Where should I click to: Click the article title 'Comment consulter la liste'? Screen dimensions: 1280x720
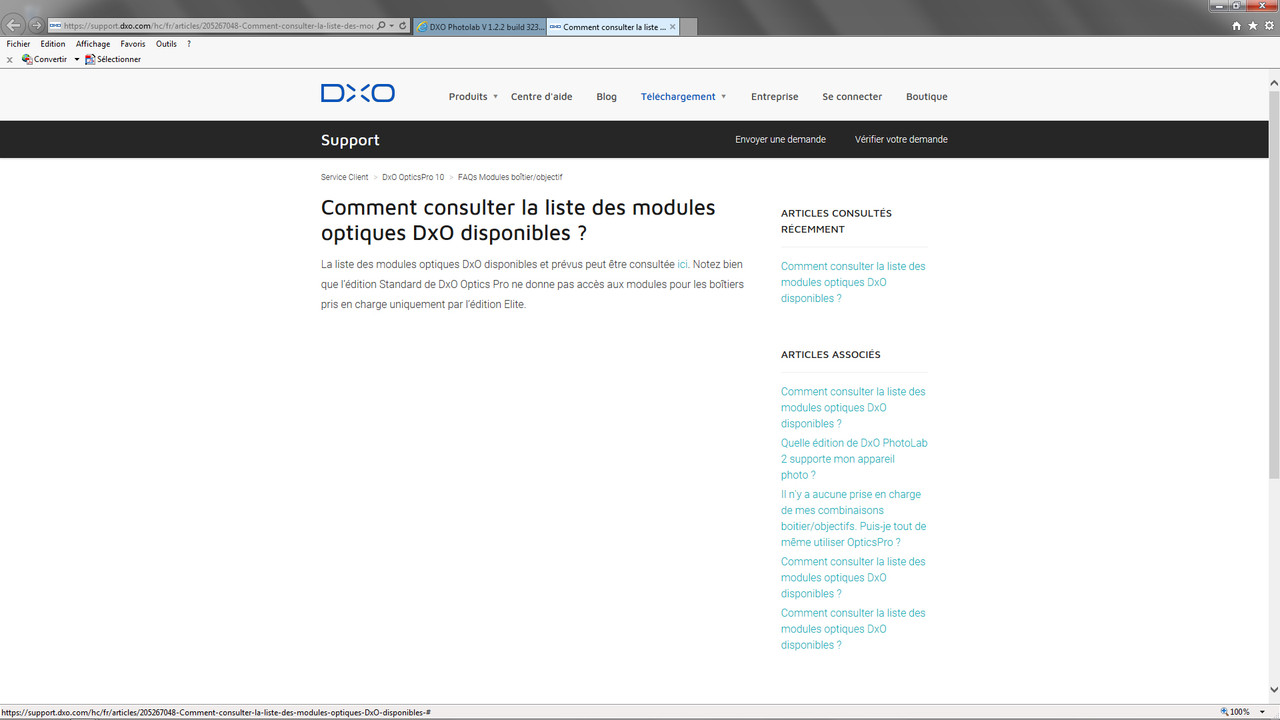518,220
